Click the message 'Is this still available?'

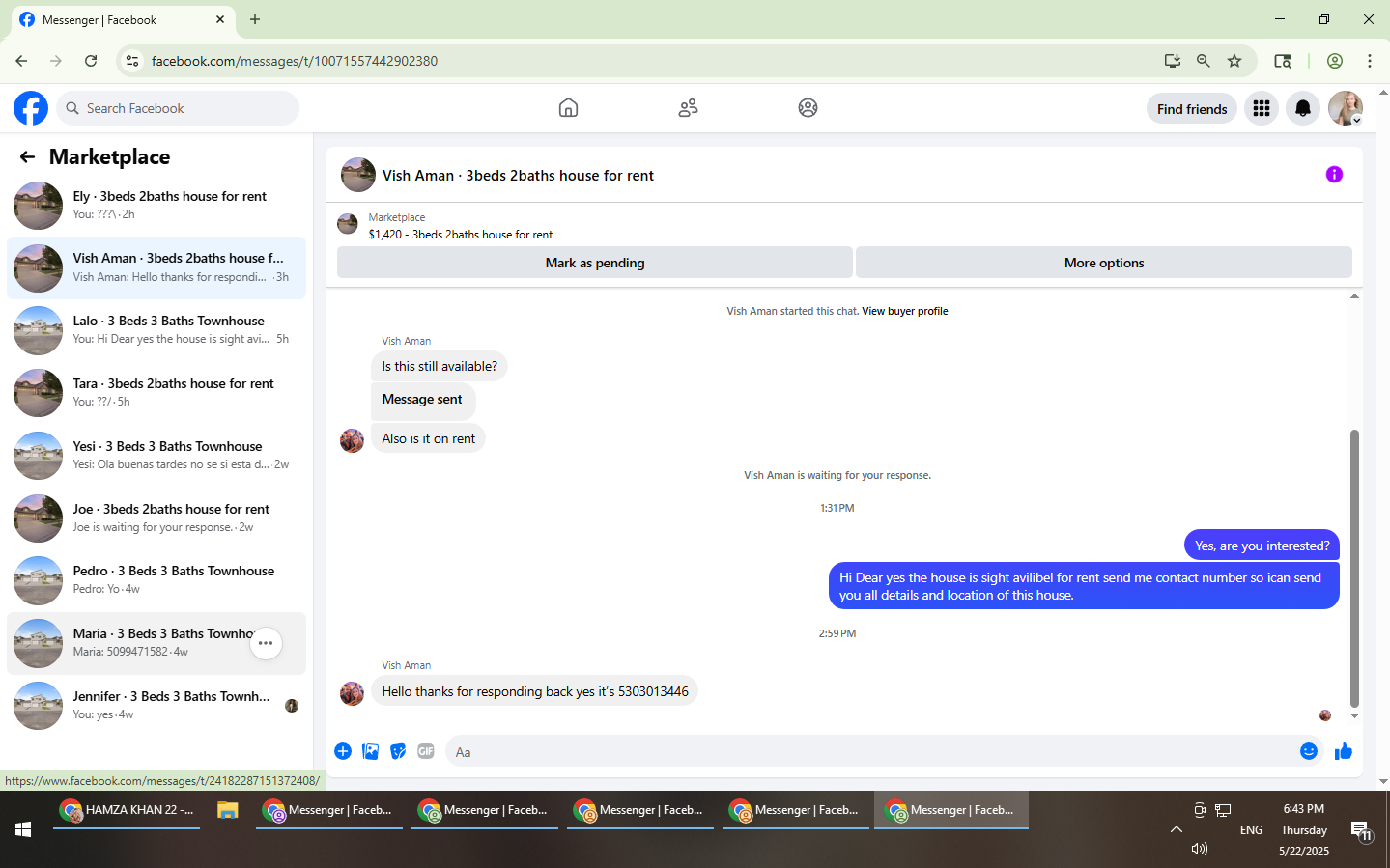(x=440, y=366)
